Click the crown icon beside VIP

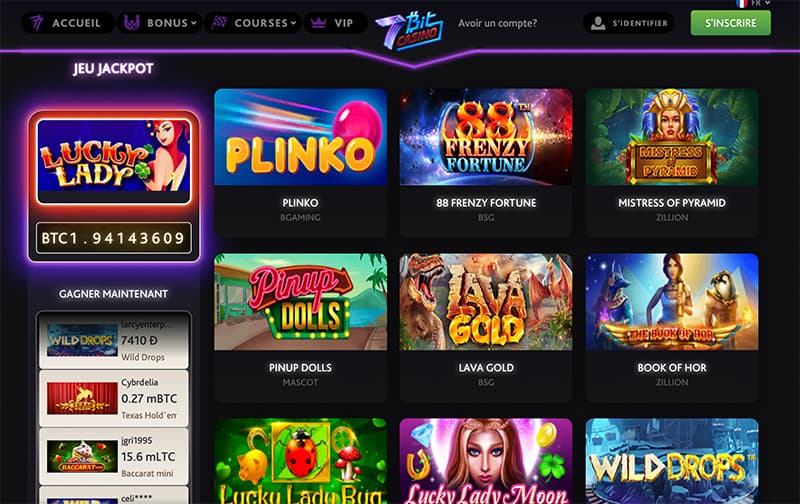(x=318, y=23)
